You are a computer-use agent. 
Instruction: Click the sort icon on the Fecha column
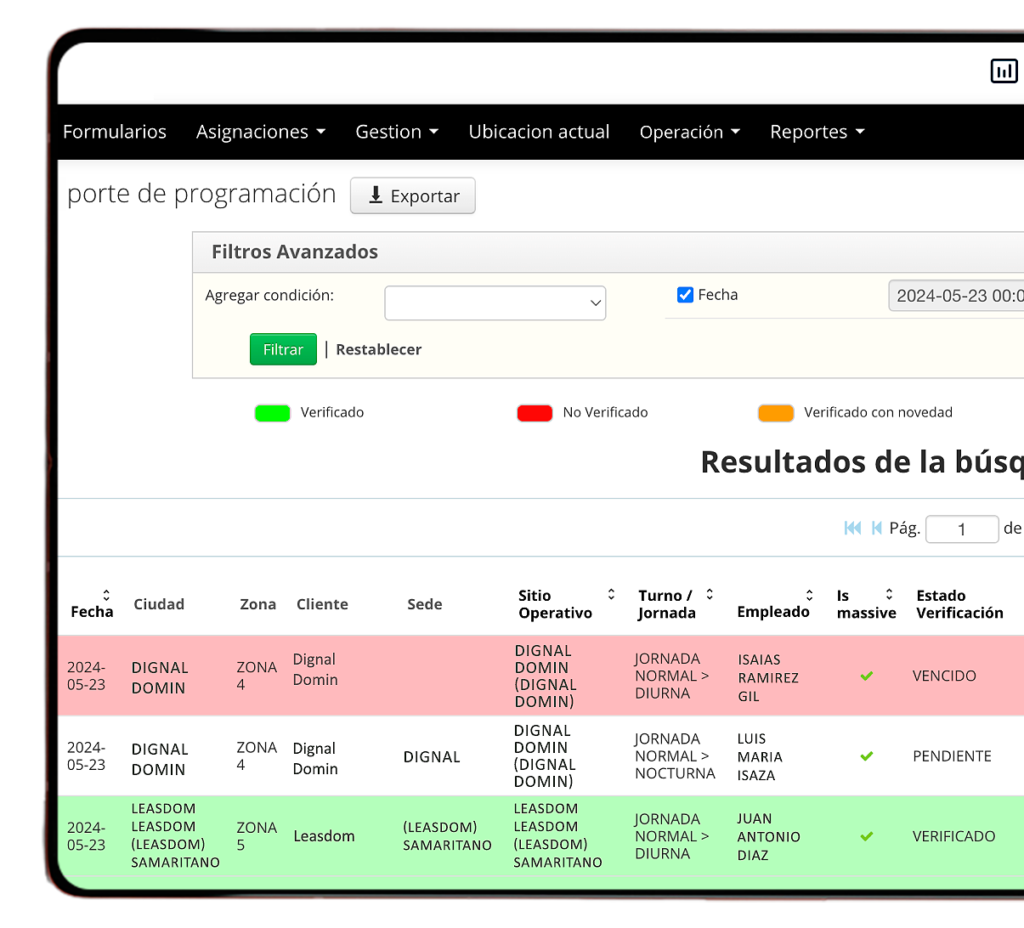coord(105,595)
